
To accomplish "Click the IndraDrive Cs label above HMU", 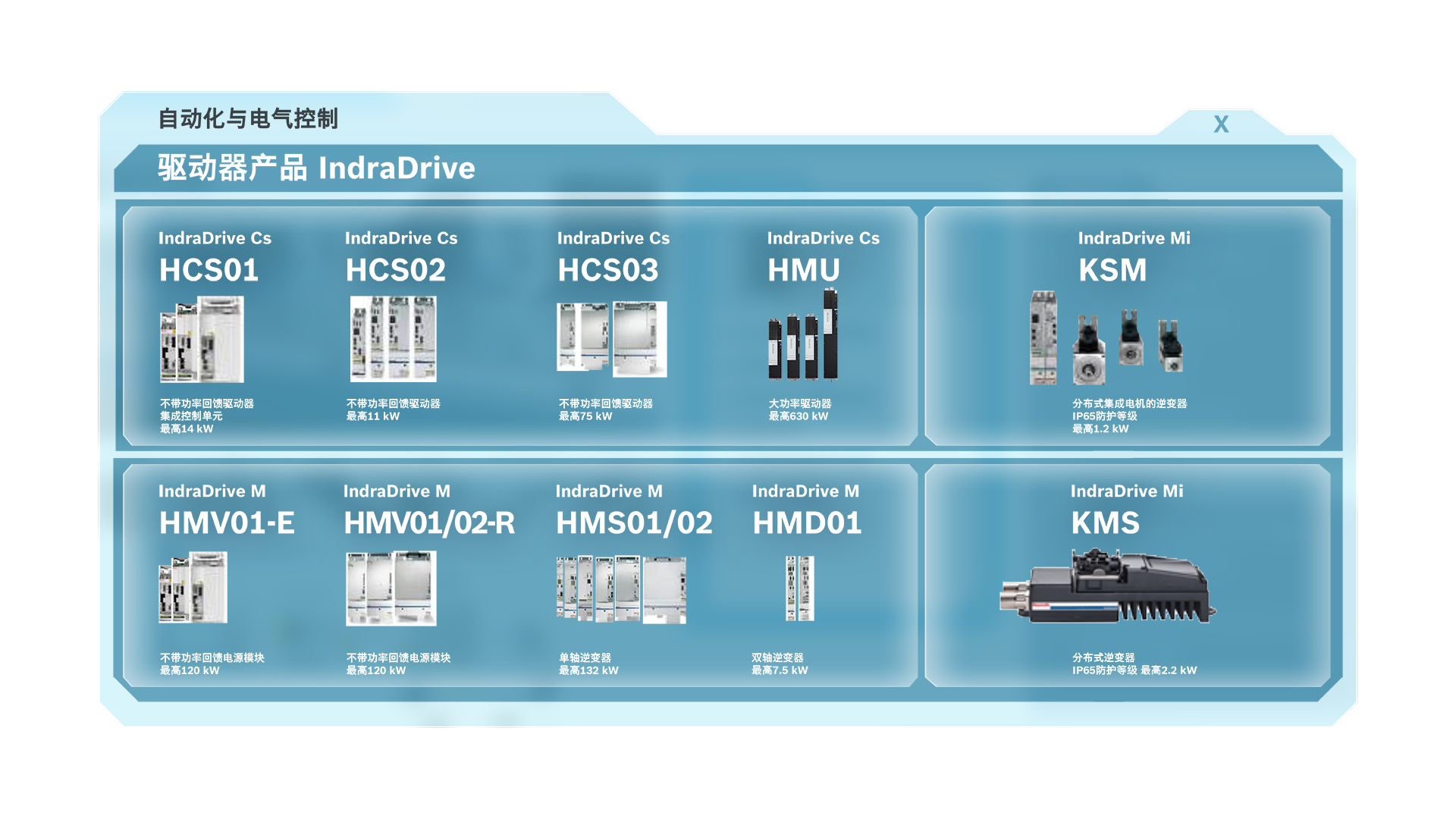I will (824, 238).
